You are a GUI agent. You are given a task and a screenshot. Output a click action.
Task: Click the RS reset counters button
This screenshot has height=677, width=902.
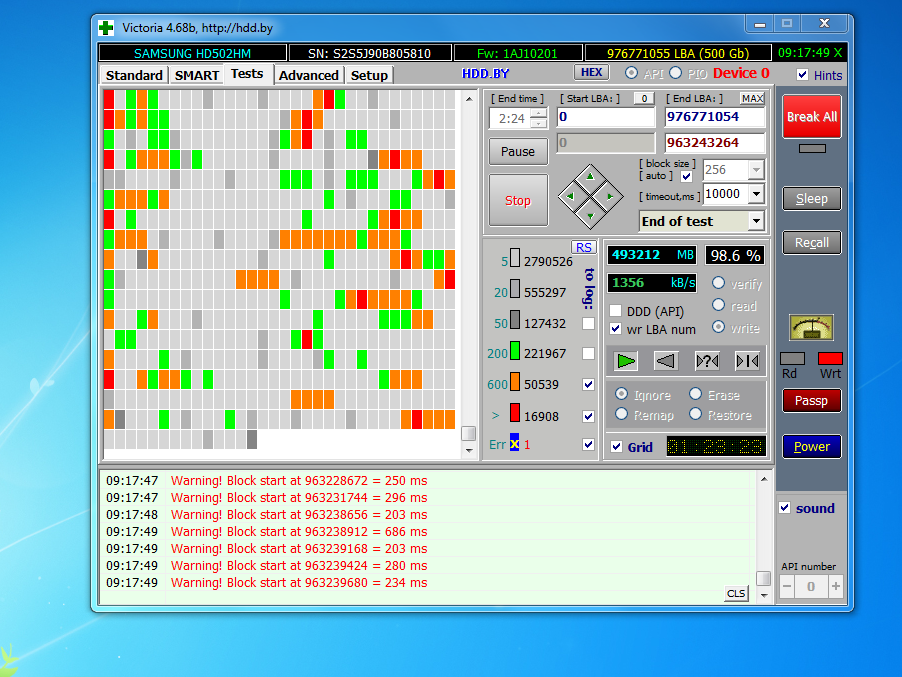coord(584,247)
